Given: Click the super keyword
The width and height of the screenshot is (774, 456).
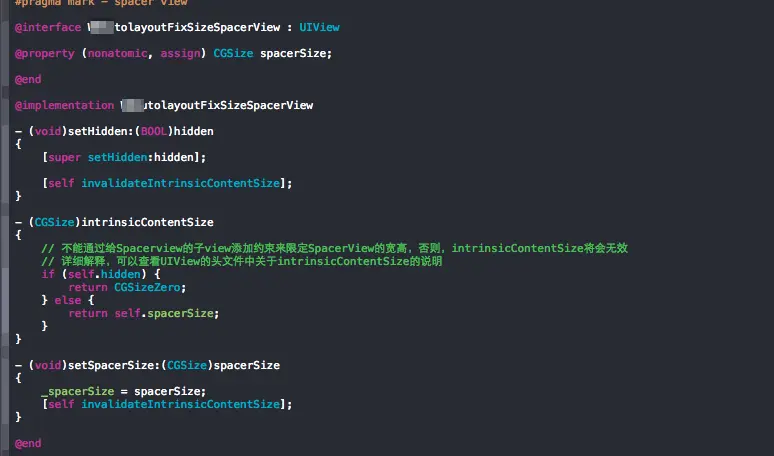Looking at the screenshot, I should pos(64,158).
